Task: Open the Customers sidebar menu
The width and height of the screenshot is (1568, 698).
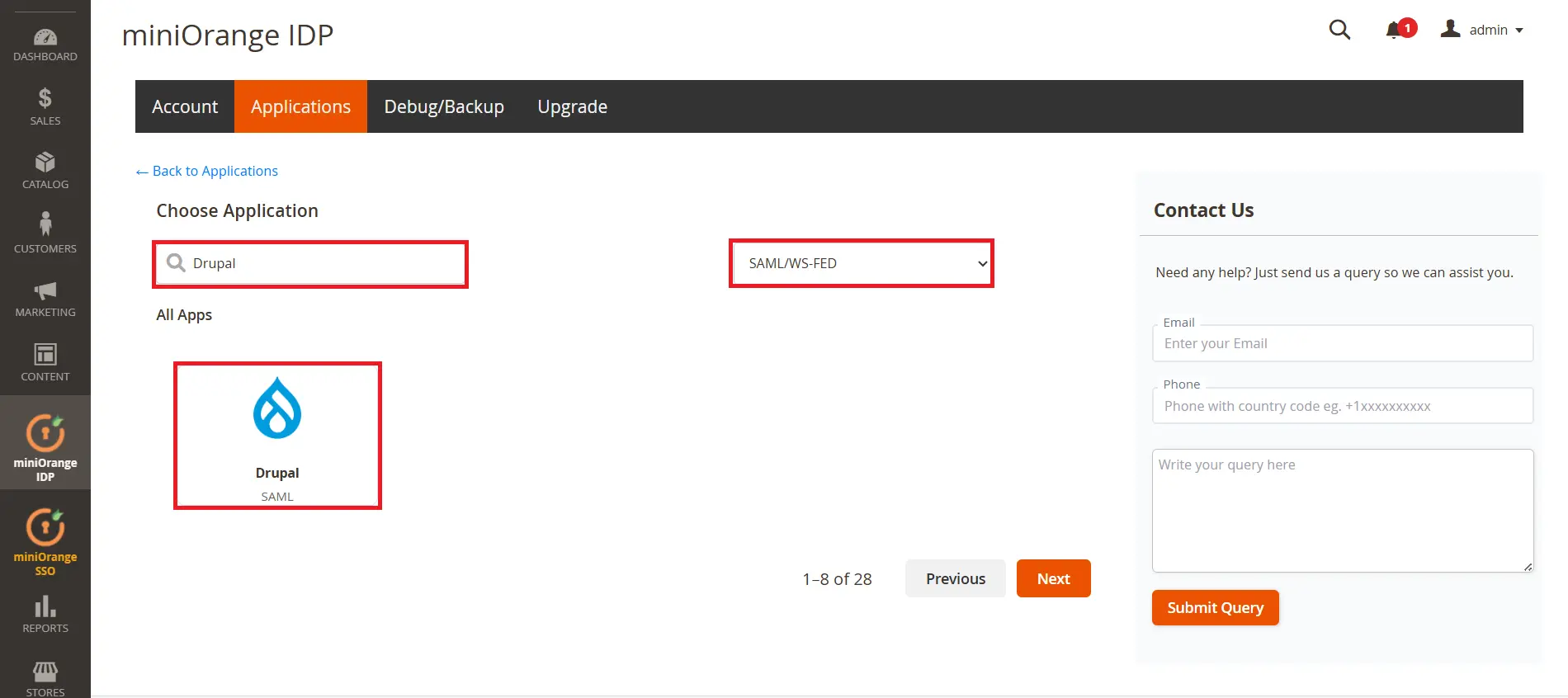Action: pyautogui.click(x=45, y=234)
